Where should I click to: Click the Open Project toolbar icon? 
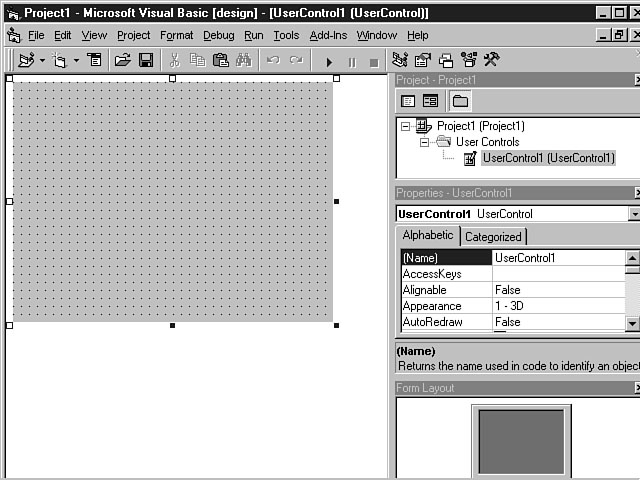122,61
